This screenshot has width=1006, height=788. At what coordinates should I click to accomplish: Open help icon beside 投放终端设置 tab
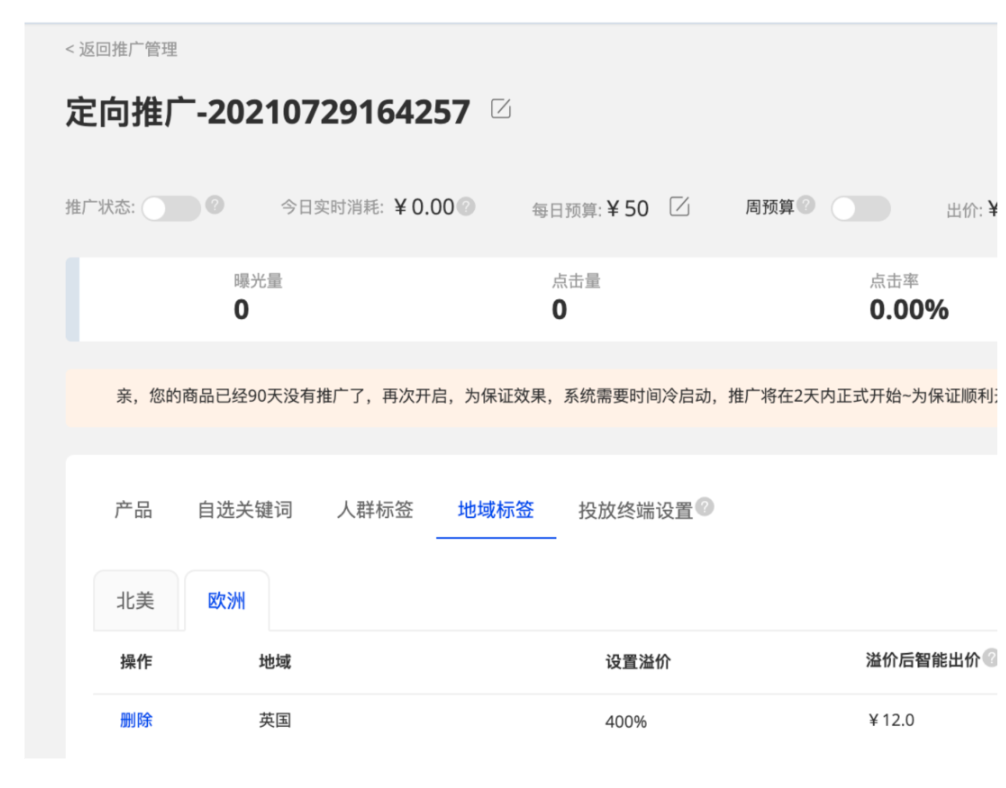[704, 506]
